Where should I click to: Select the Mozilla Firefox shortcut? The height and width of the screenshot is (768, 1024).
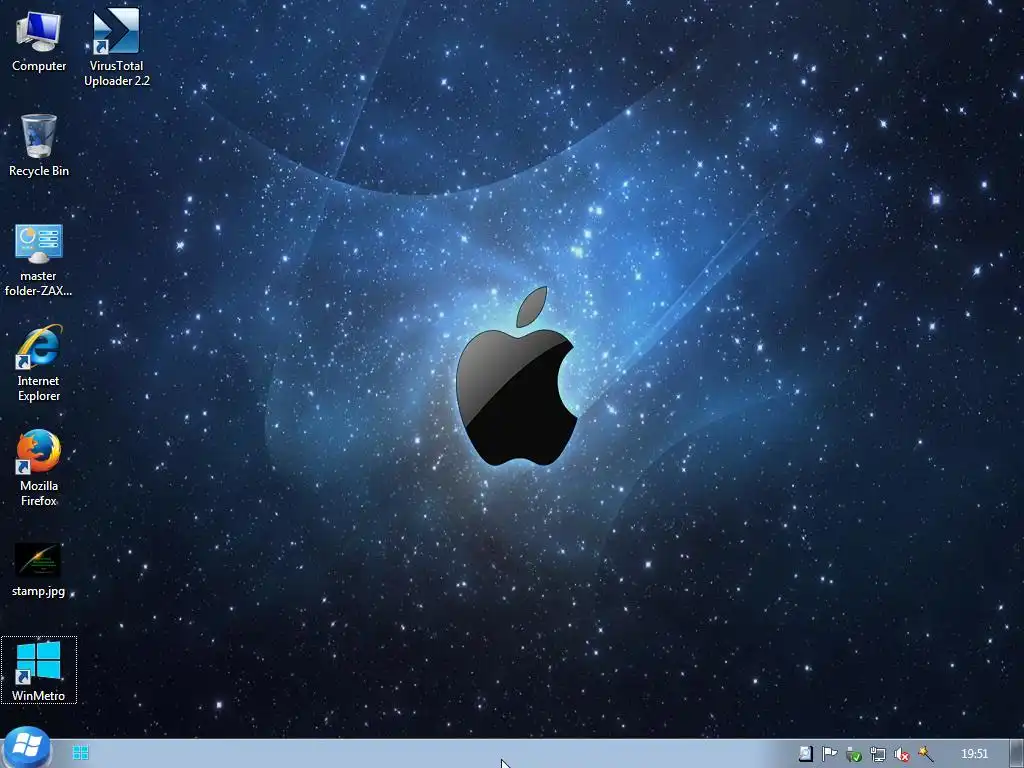(39, 468)
